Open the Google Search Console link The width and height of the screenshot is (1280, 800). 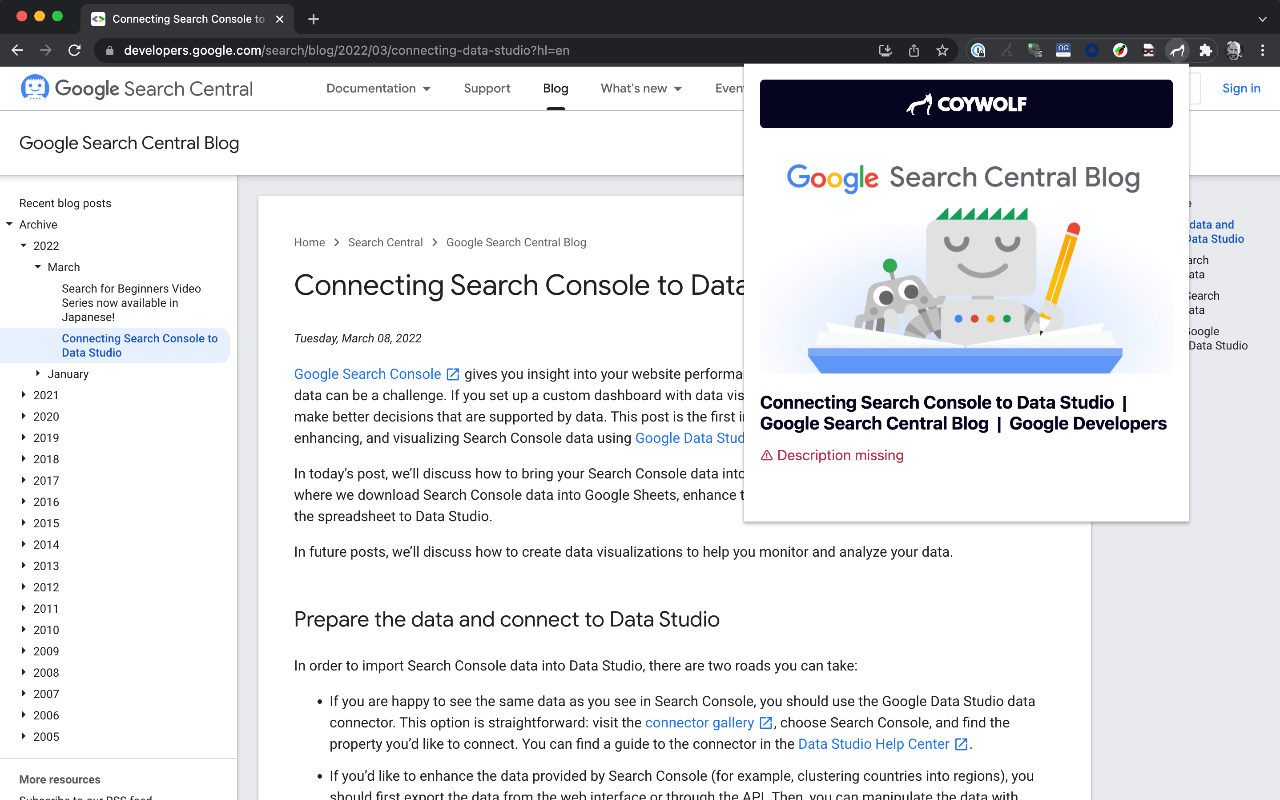coord(367,374)
